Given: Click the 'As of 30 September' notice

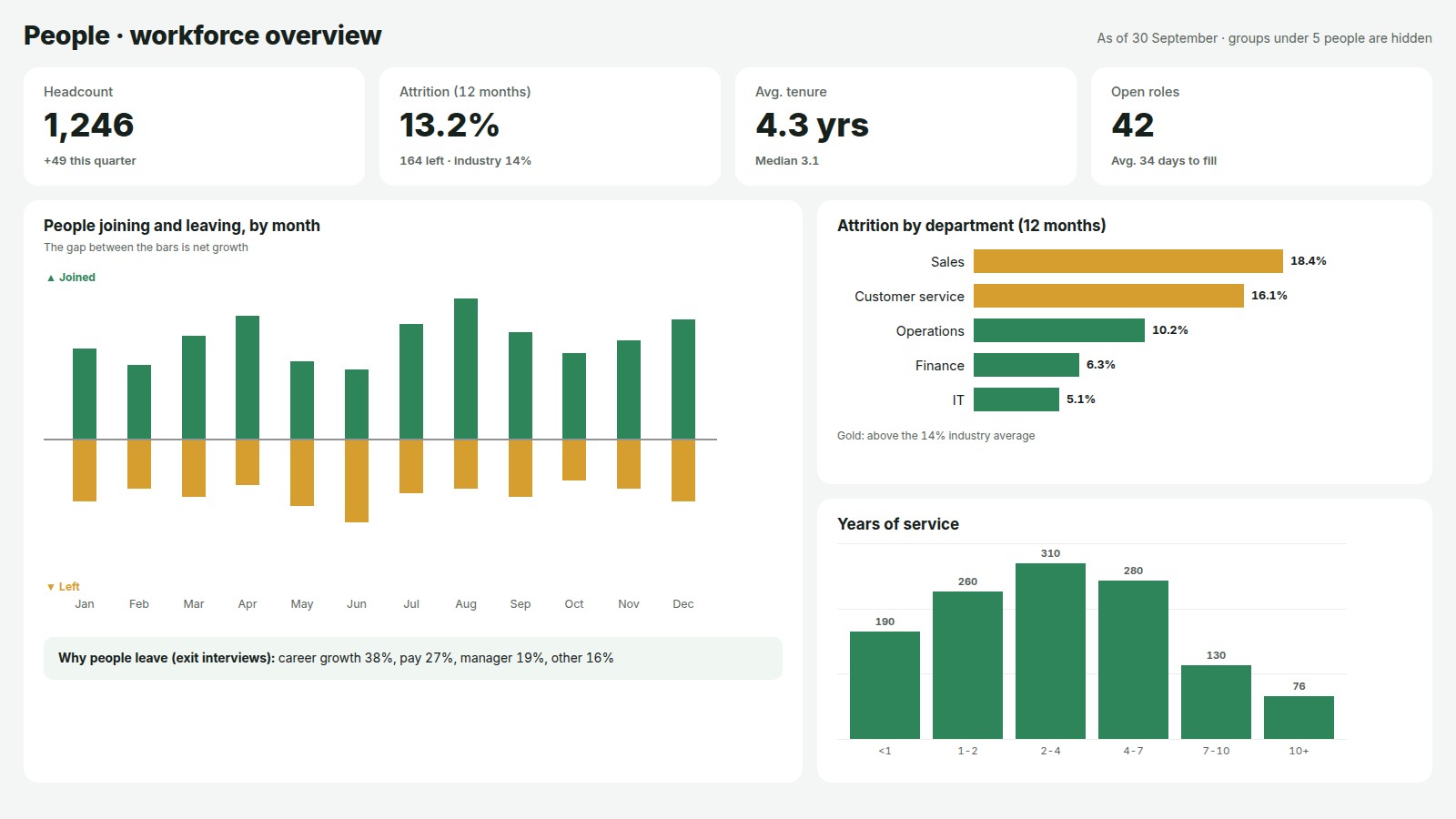Looking at the screenshot, I should (1264, 38).
